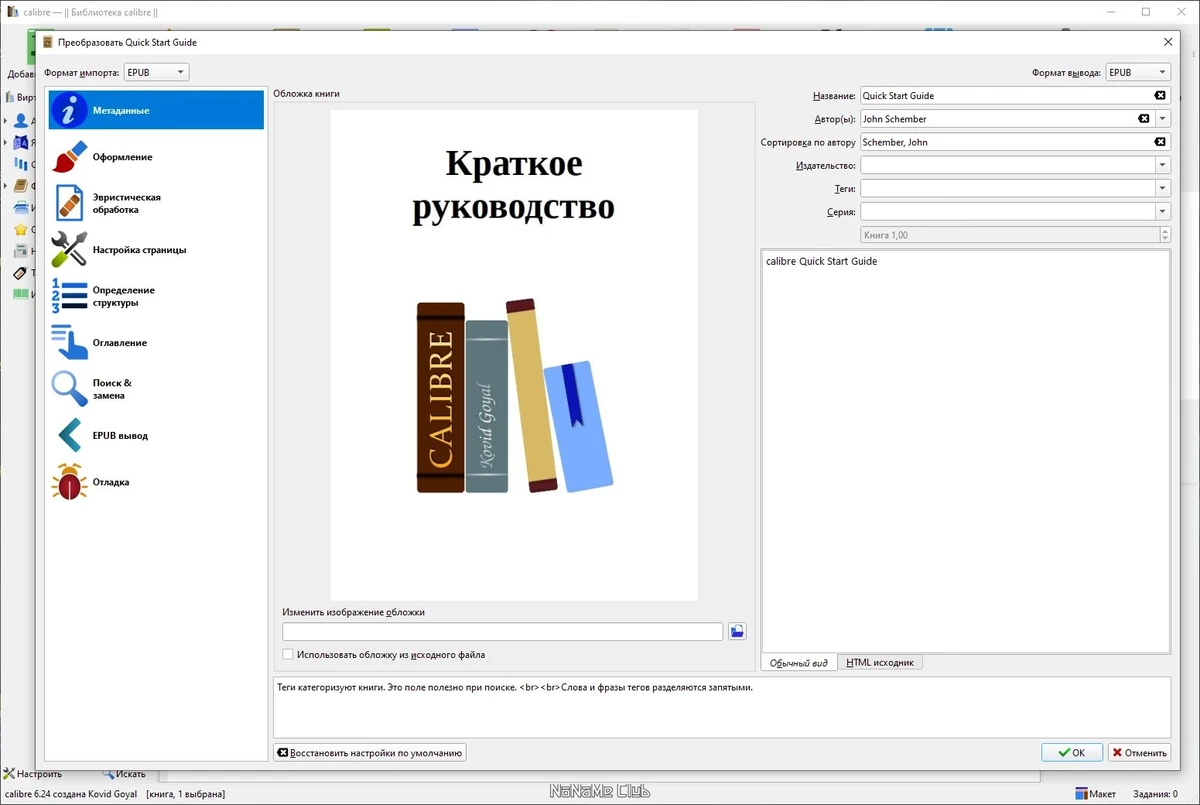Viewport: 1200px width, 805px height.
Task: Expand the Издательство dropdown
Action: point(1163,165)
